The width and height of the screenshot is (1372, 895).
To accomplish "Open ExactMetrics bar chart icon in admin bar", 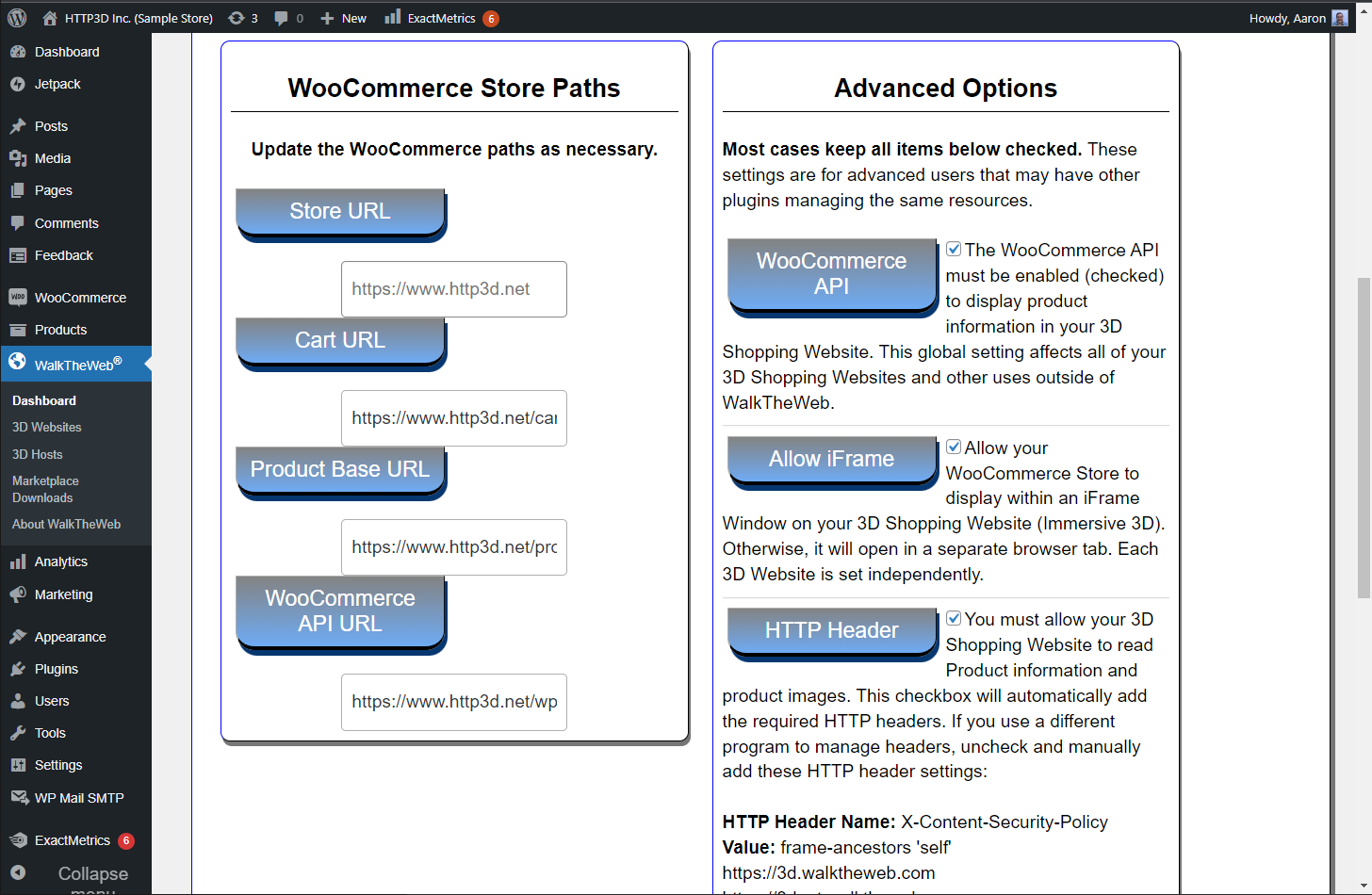I will point(393,17).
